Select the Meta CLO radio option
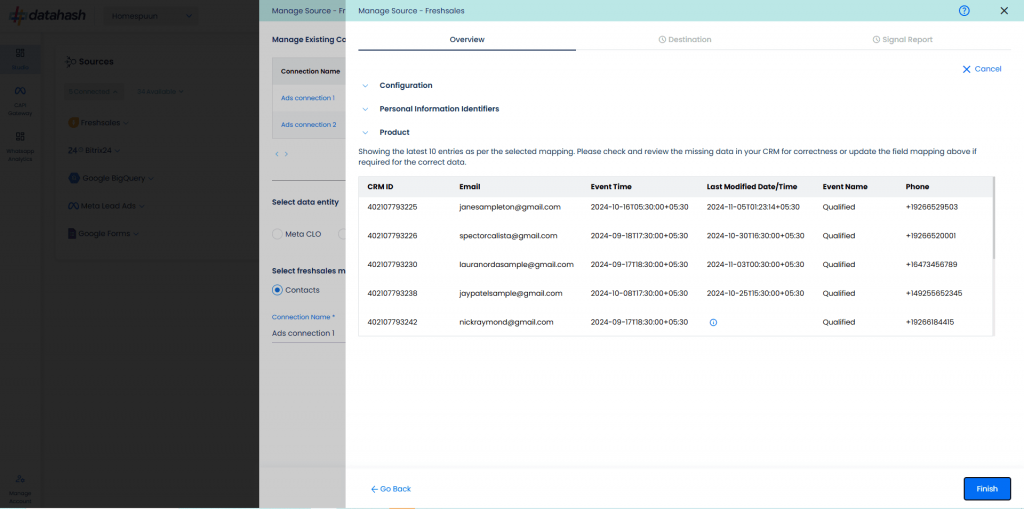 pyautogui.click(x=278, y=234)
